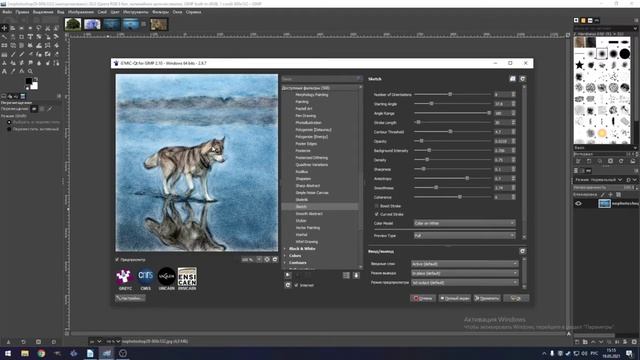Open the Фильтры menu
Screen dimensions: 640x360
pos(160,12)
